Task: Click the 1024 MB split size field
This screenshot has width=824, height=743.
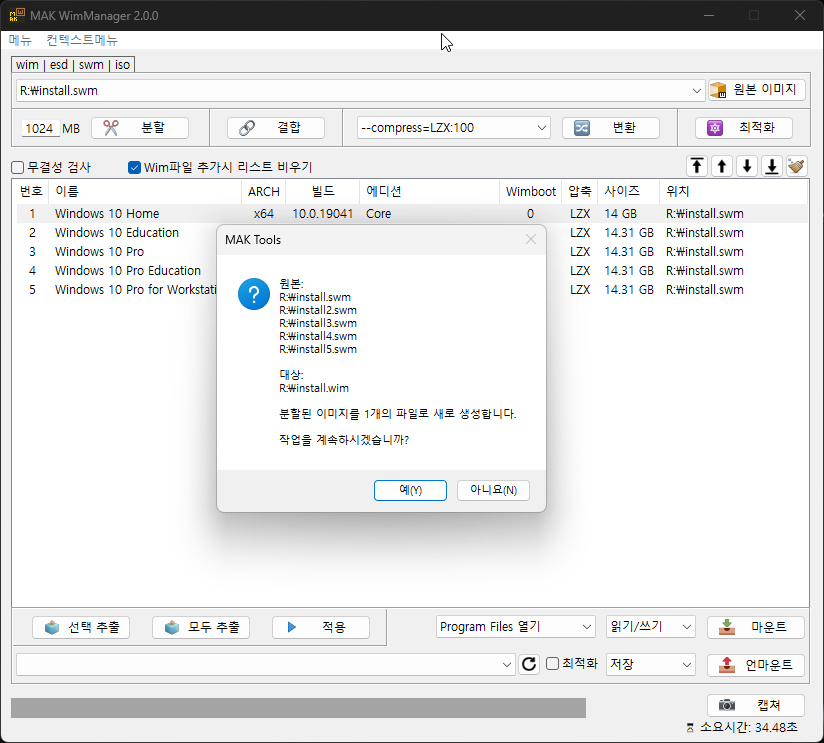Action: pyautogui.click(x=40, y=128)
